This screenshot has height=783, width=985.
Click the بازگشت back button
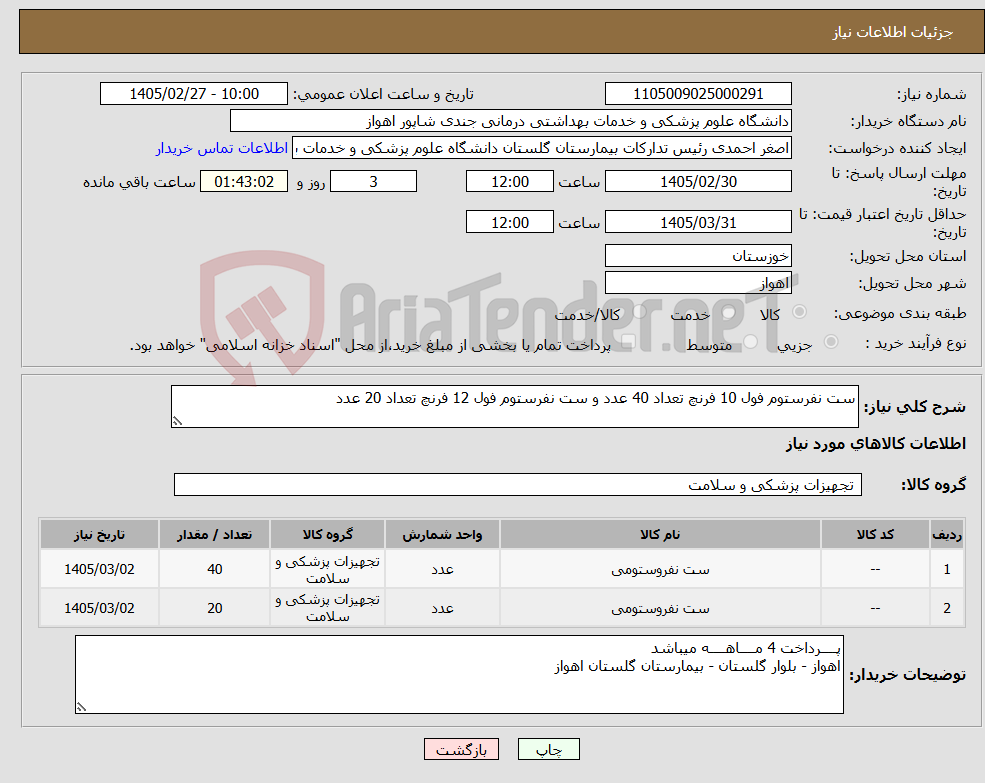461,749
